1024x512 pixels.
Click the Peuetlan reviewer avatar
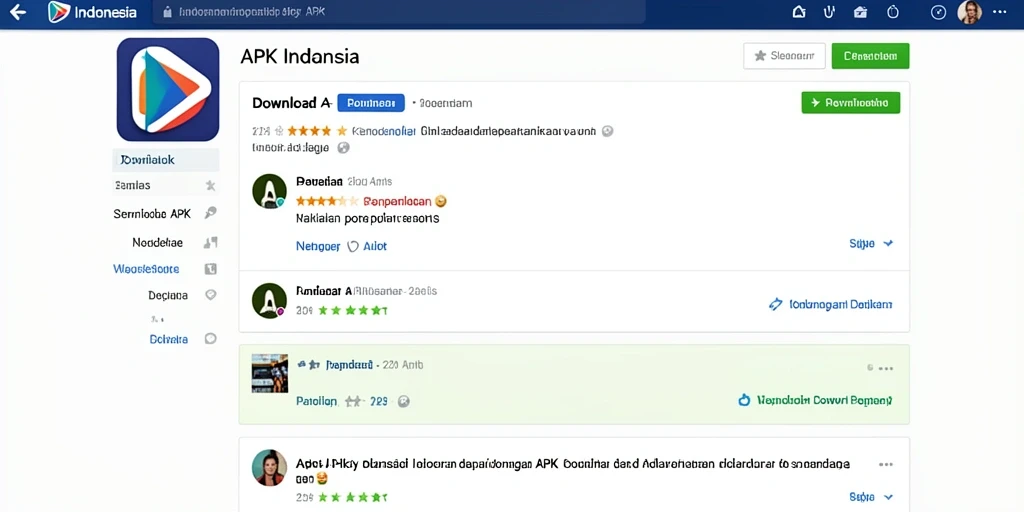[270, 191]
